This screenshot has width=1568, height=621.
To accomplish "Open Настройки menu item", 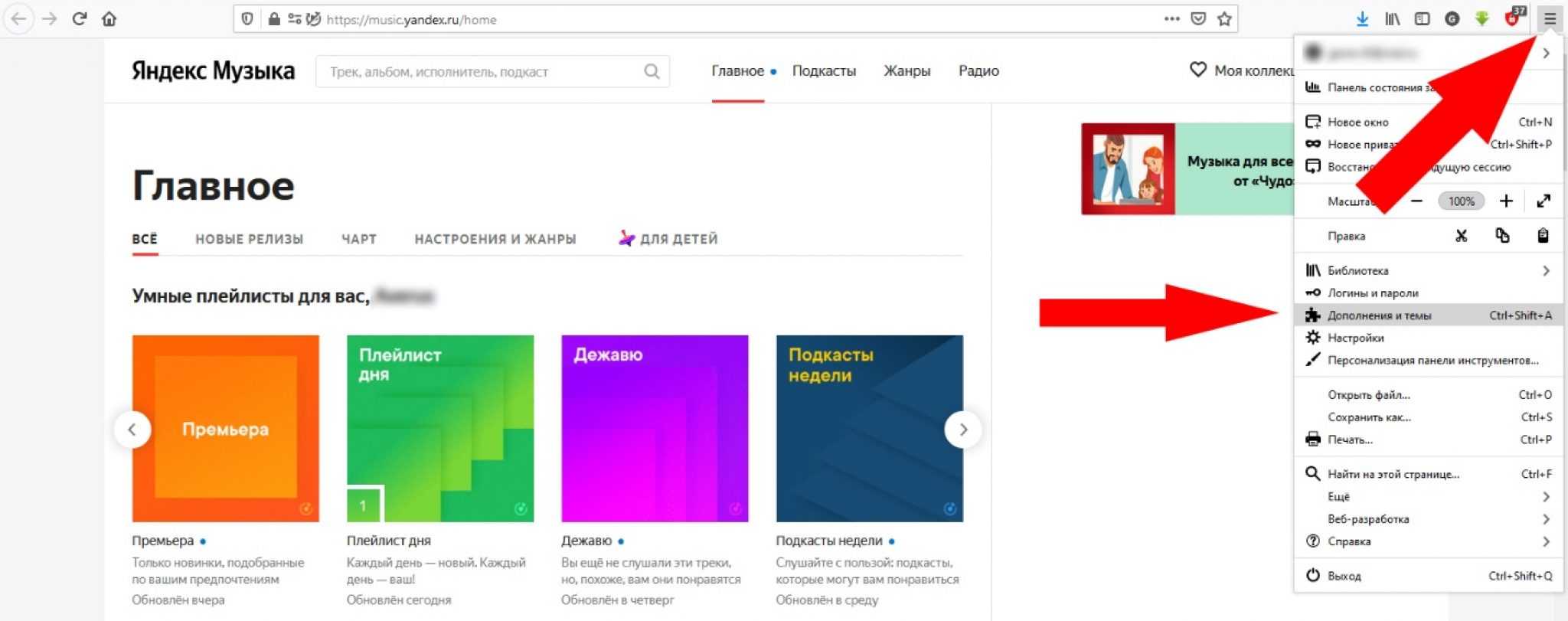I will coord(1429,338).
